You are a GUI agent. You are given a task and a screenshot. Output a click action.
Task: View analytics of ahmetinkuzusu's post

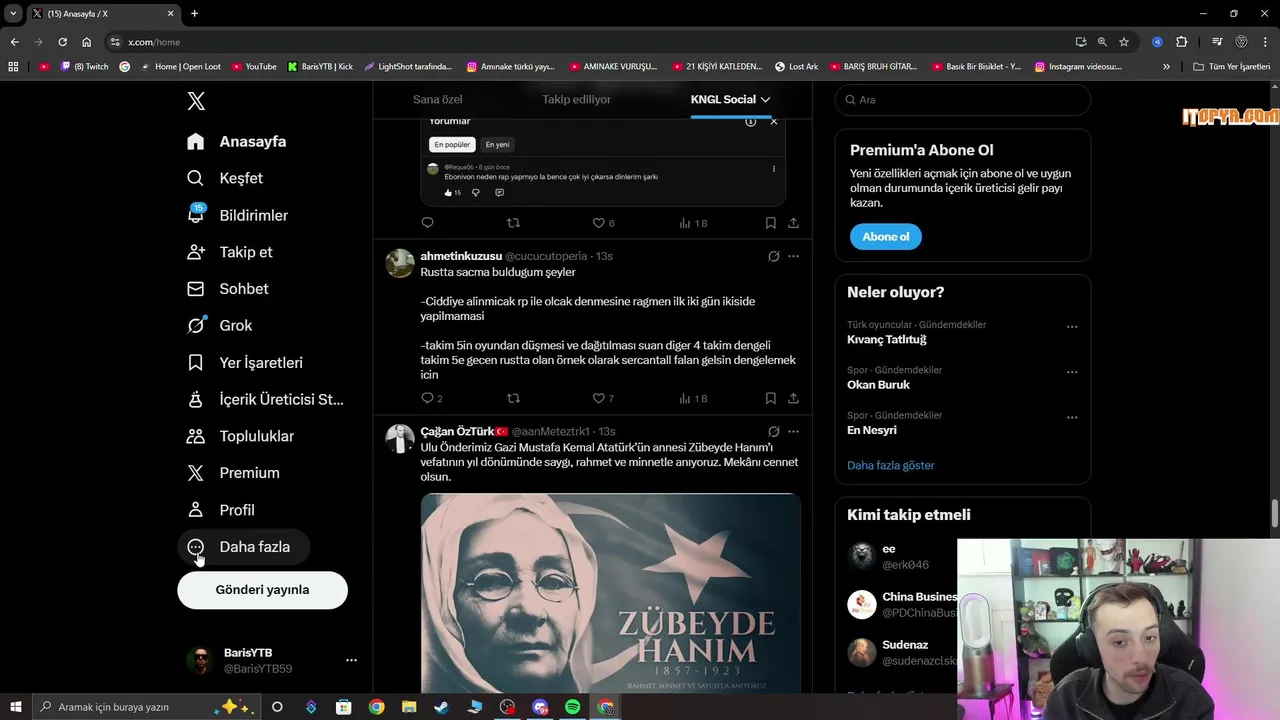coord(692,398)
